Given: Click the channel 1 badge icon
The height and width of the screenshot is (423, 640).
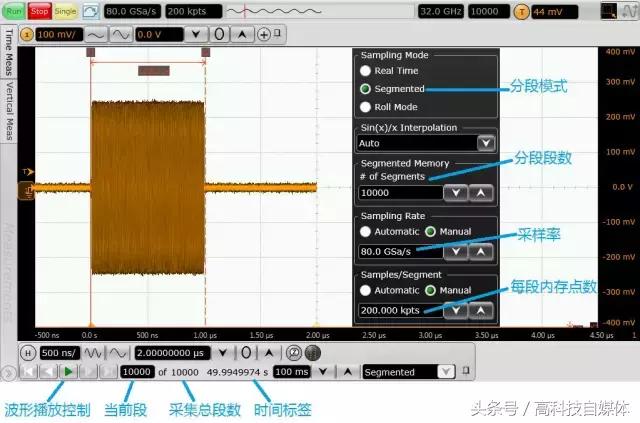Looking at the screenshot, I should (x=27, y=33).
